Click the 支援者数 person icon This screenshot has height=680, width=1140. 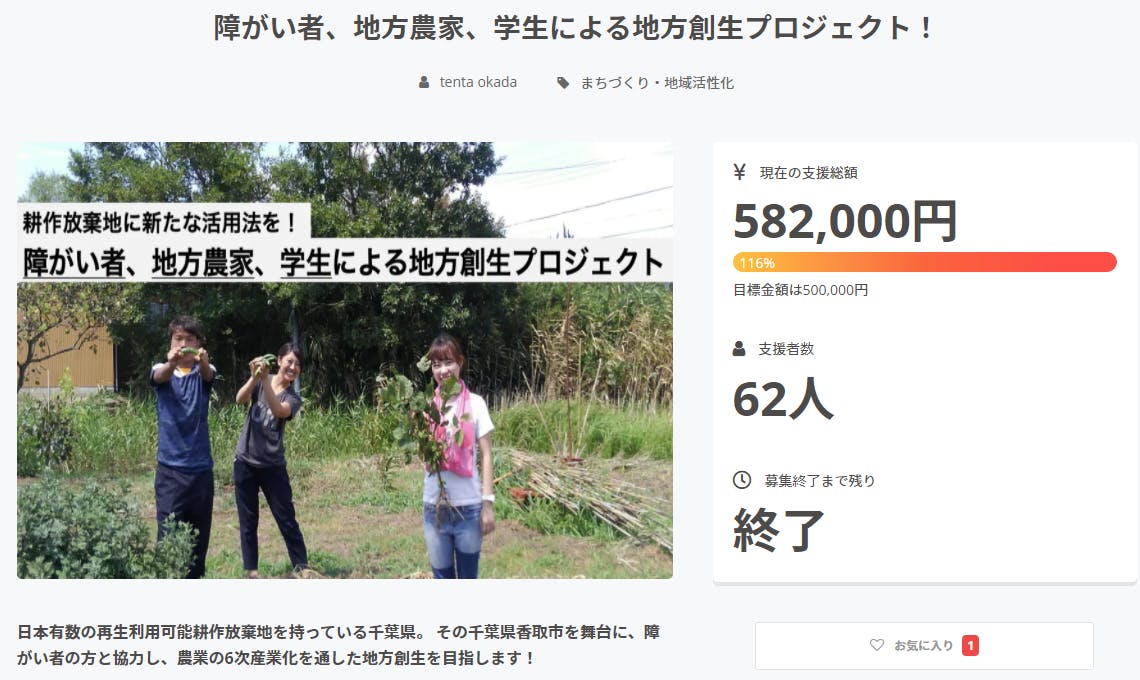tap(739, 348)
